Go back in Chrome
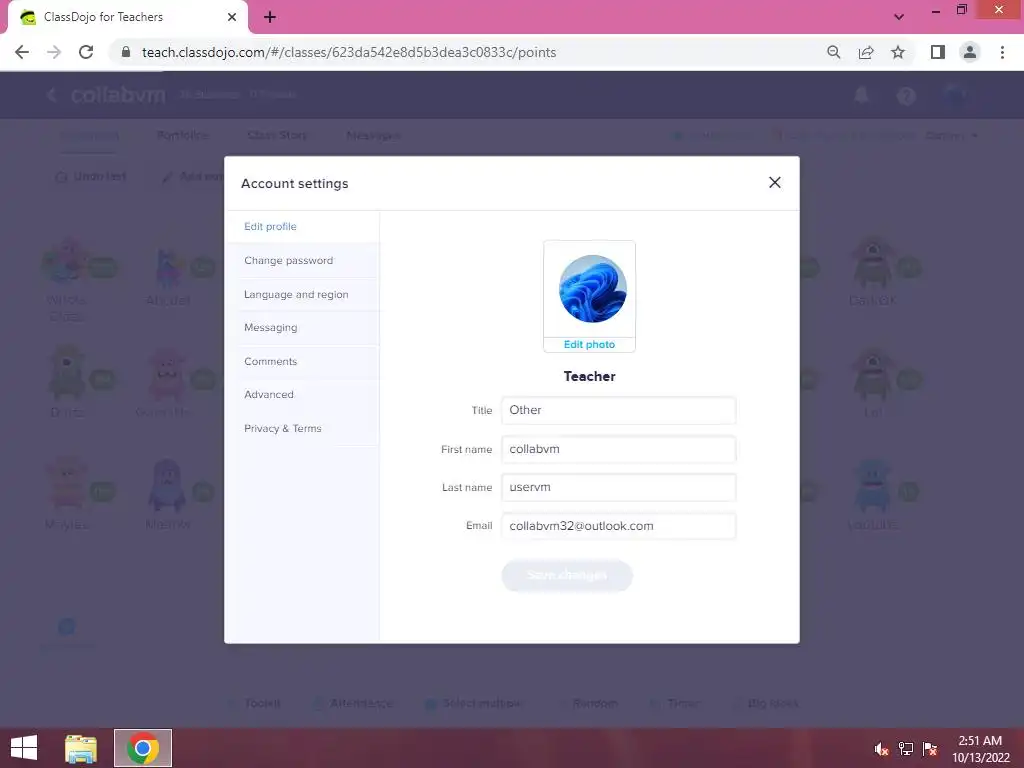Viewport: 1024px width, 768px height. pos(22,52)
